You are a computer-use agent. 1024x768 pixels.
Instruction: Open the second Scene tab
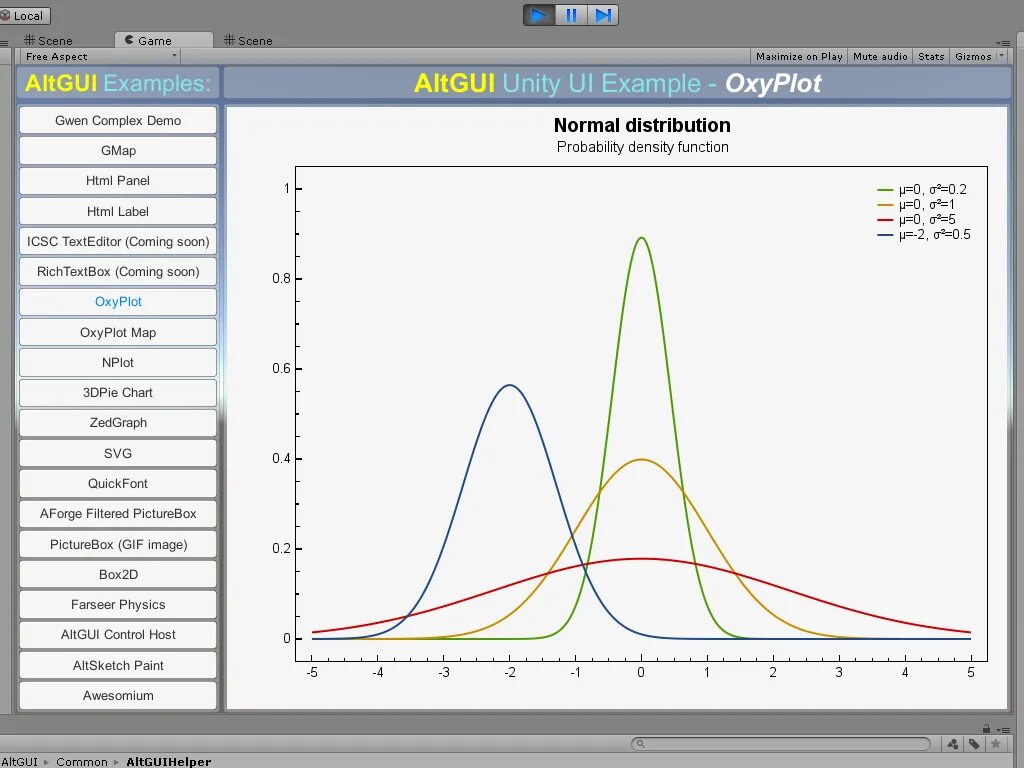248,40
